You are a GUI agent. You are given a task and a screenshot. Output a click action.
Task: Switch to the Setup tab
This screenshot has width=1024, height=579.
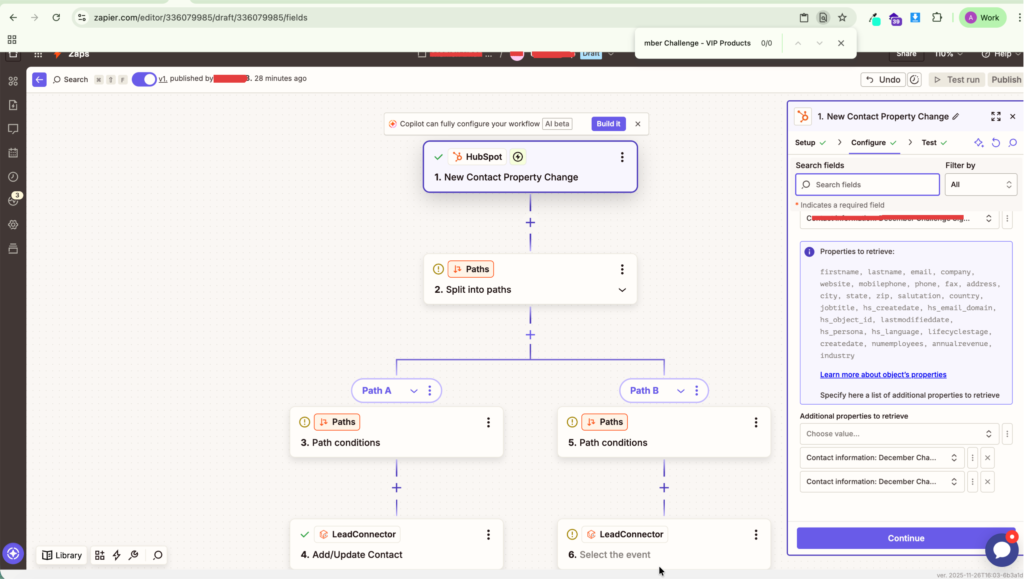pyautogui.click(x=810, y=142)
